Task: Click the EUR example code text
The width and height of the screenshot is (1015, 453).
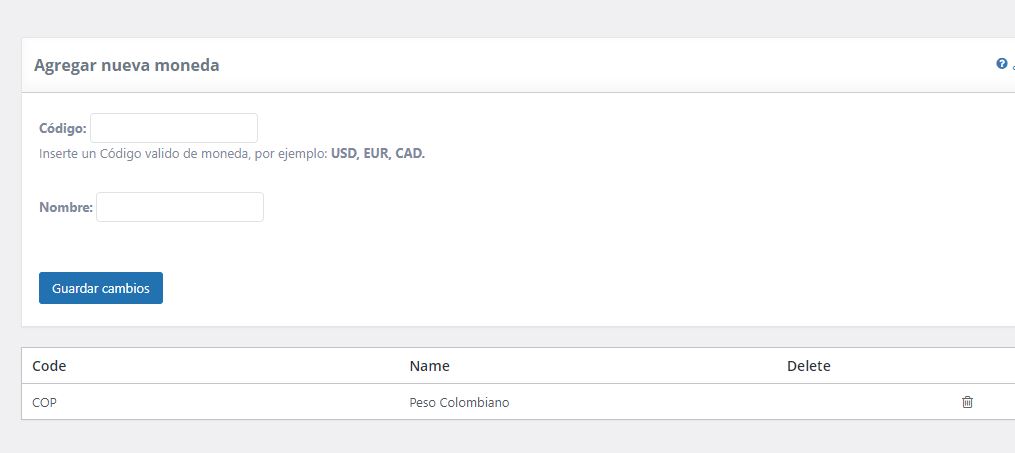Action: (x=376, y=154)
